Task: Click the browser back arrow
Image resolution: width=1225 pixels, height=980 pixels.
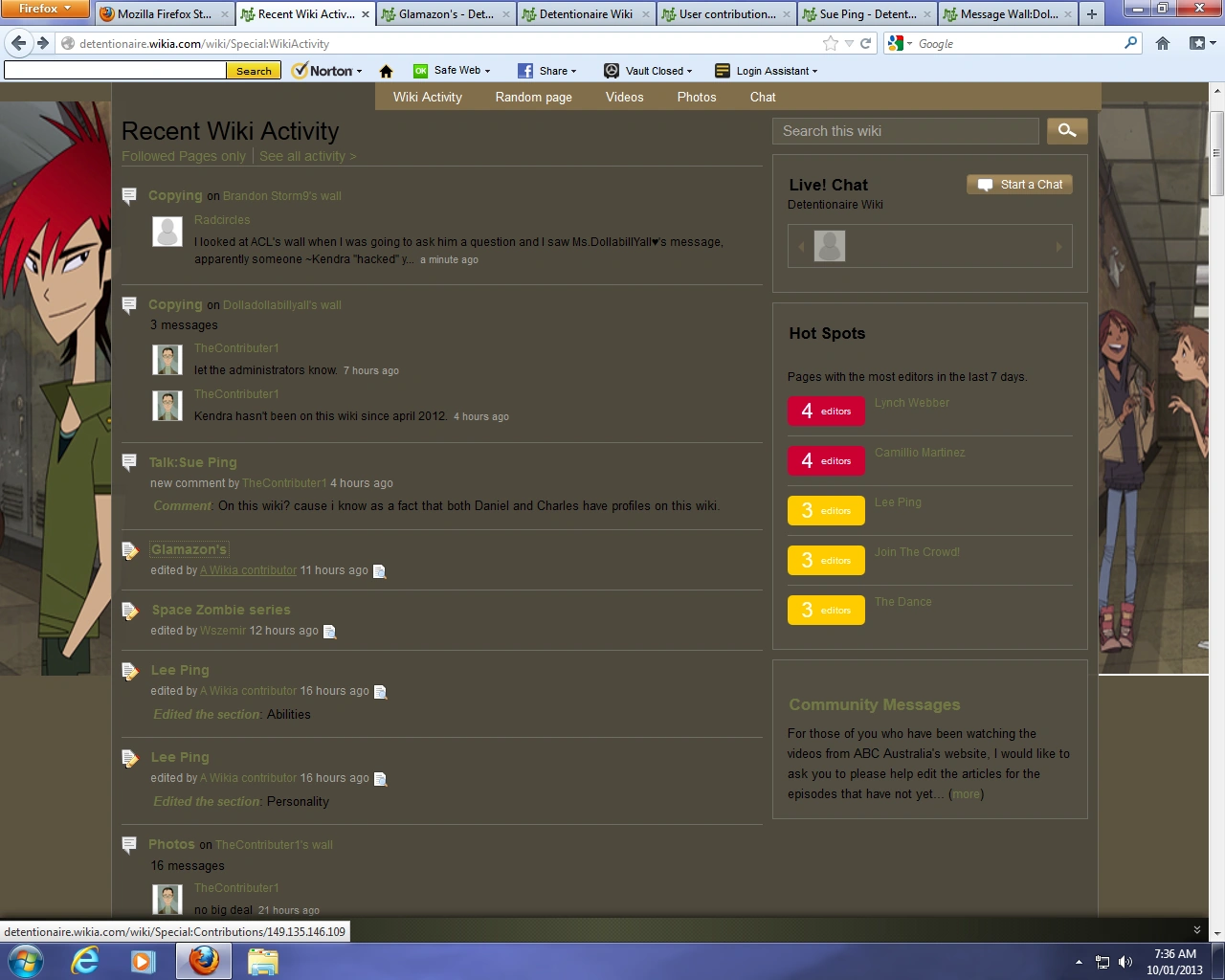Action: (x=19, y=43)
